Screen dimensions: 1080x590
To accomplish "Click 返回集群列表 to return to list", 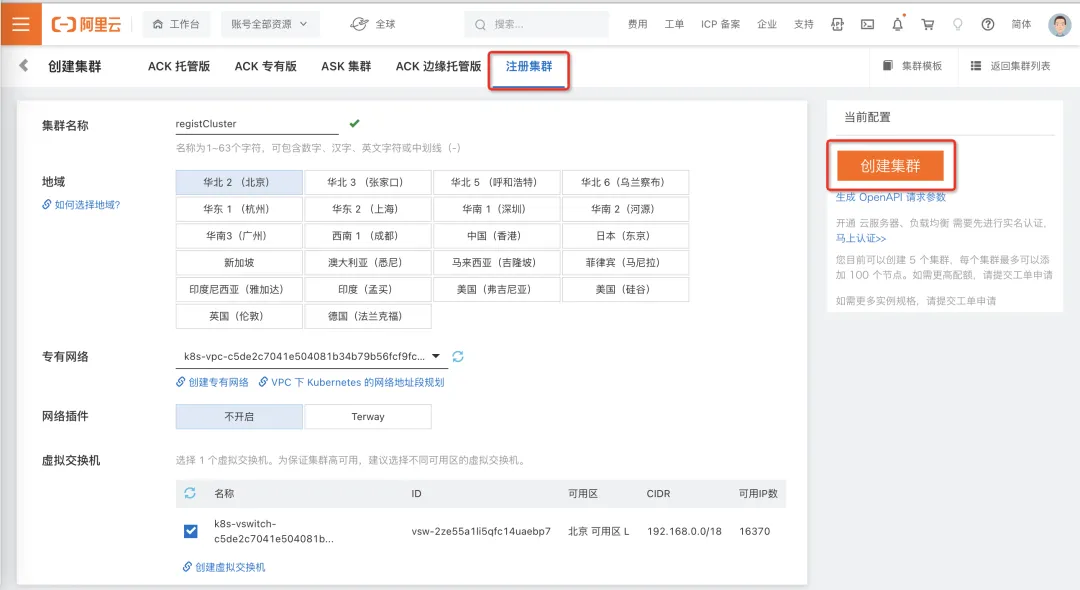I will (x=1010, y=66).
